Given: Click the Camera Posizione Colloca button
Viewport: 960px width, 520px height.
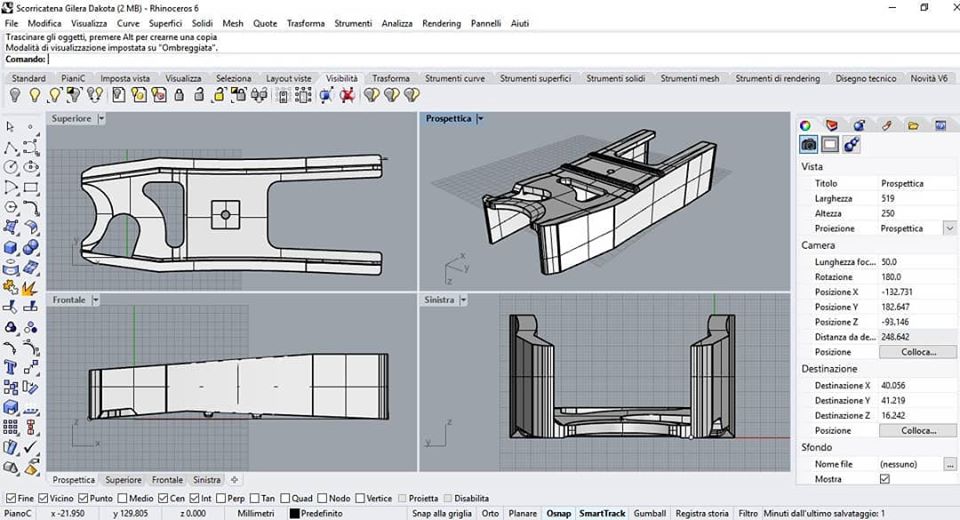Looking at the screenshot, I should point(917,352).
